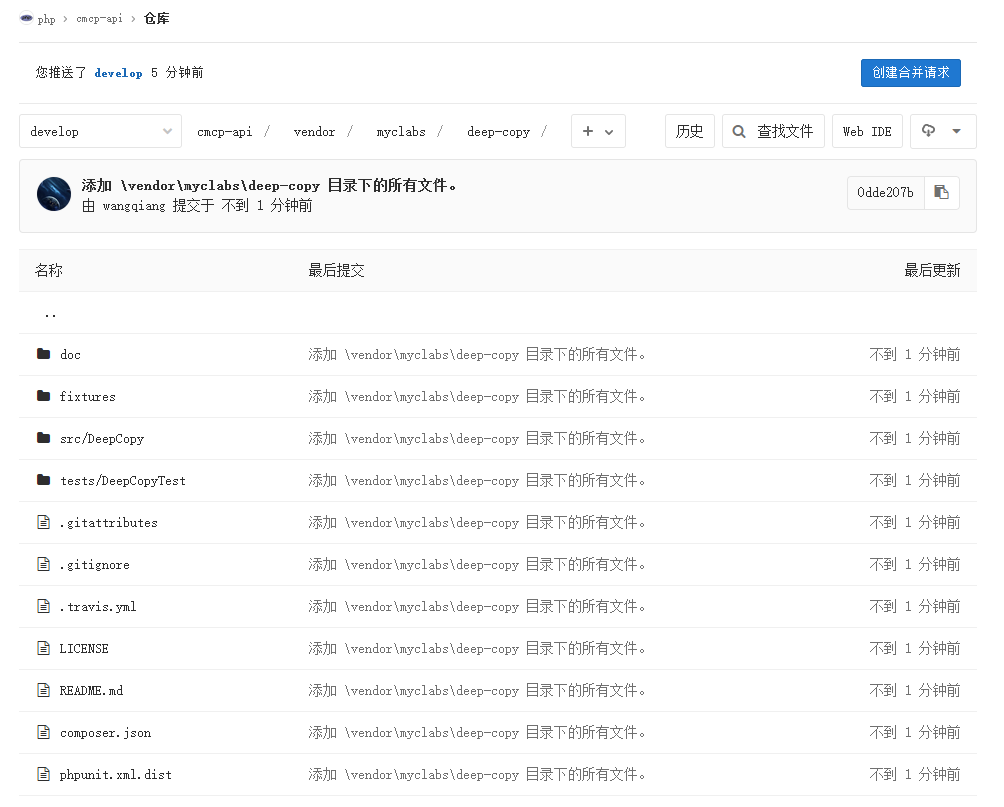Open the doc folder
The image size is (1004, 807).
pos(70,355)
